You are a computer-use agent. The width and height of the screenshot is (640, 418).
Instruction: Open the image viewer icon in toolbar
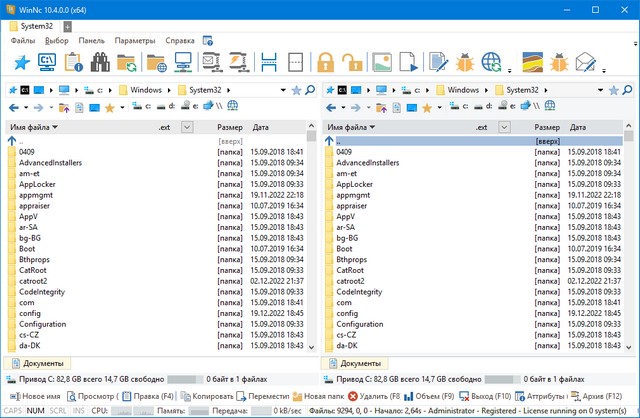(380, 63)
